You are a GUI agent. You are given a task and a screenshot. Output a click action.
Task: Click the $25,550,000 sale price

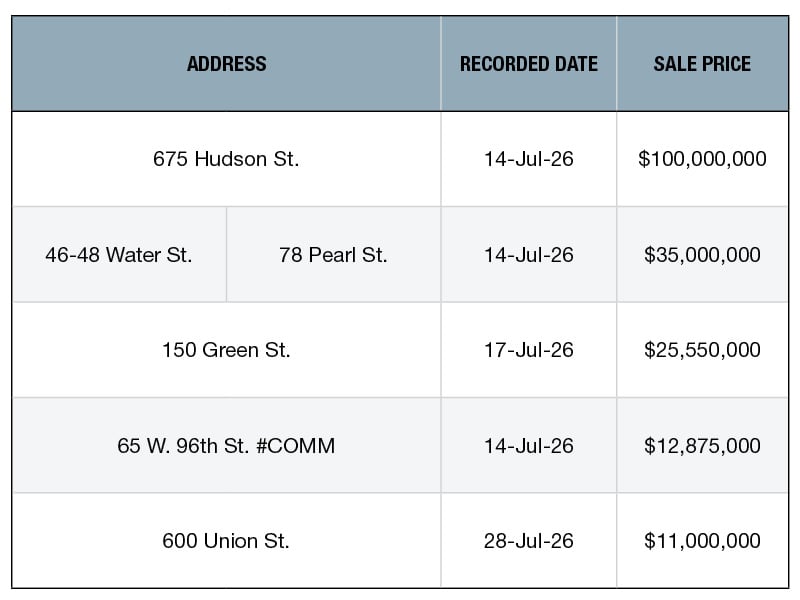coord(702,350)
